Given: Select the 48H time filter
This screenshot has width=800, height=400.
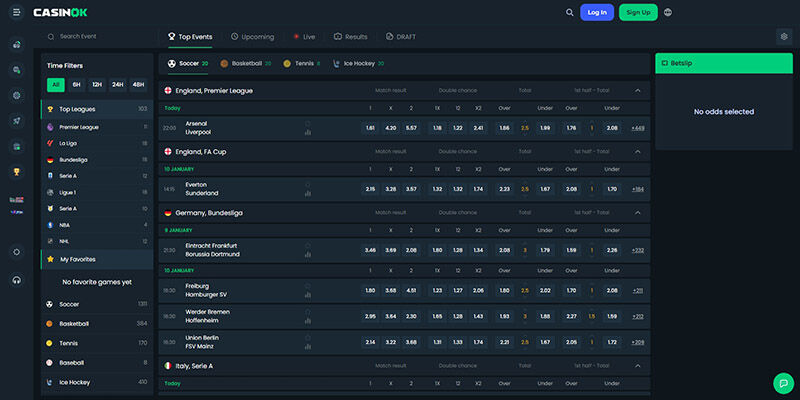Looking at the screenshot, I should pos(138,85).
